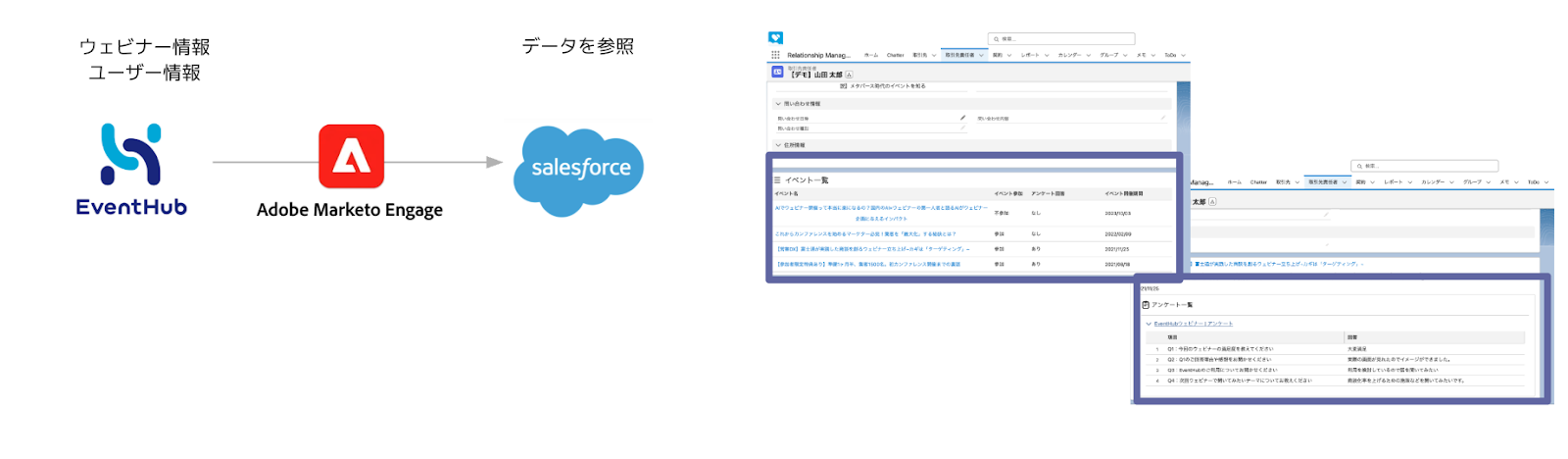Click the Adobe Marketo Engage logo

(351, 156)
